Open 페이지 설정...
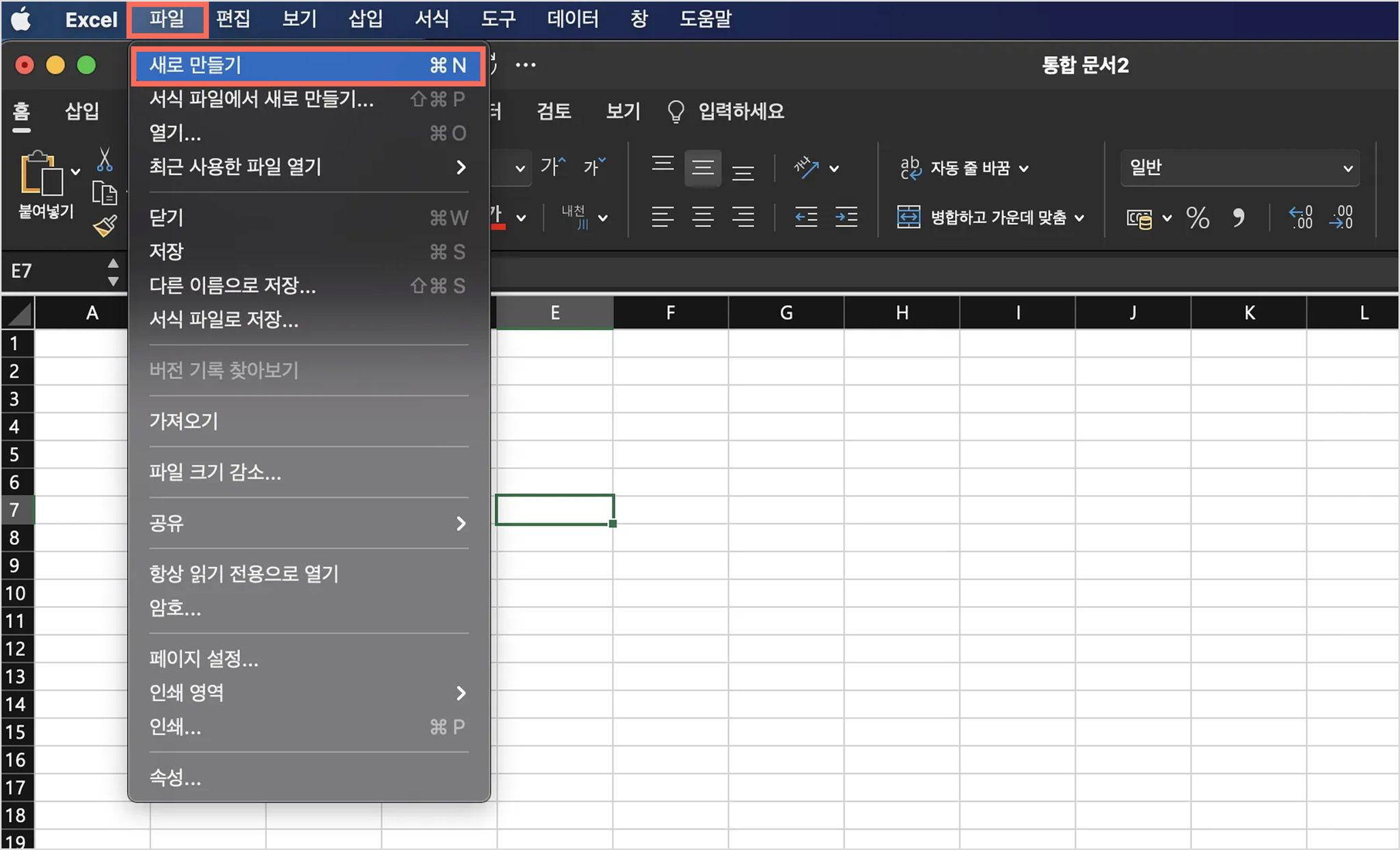The width and height of the screenshot is (1400, 850). tap(308, 659)
